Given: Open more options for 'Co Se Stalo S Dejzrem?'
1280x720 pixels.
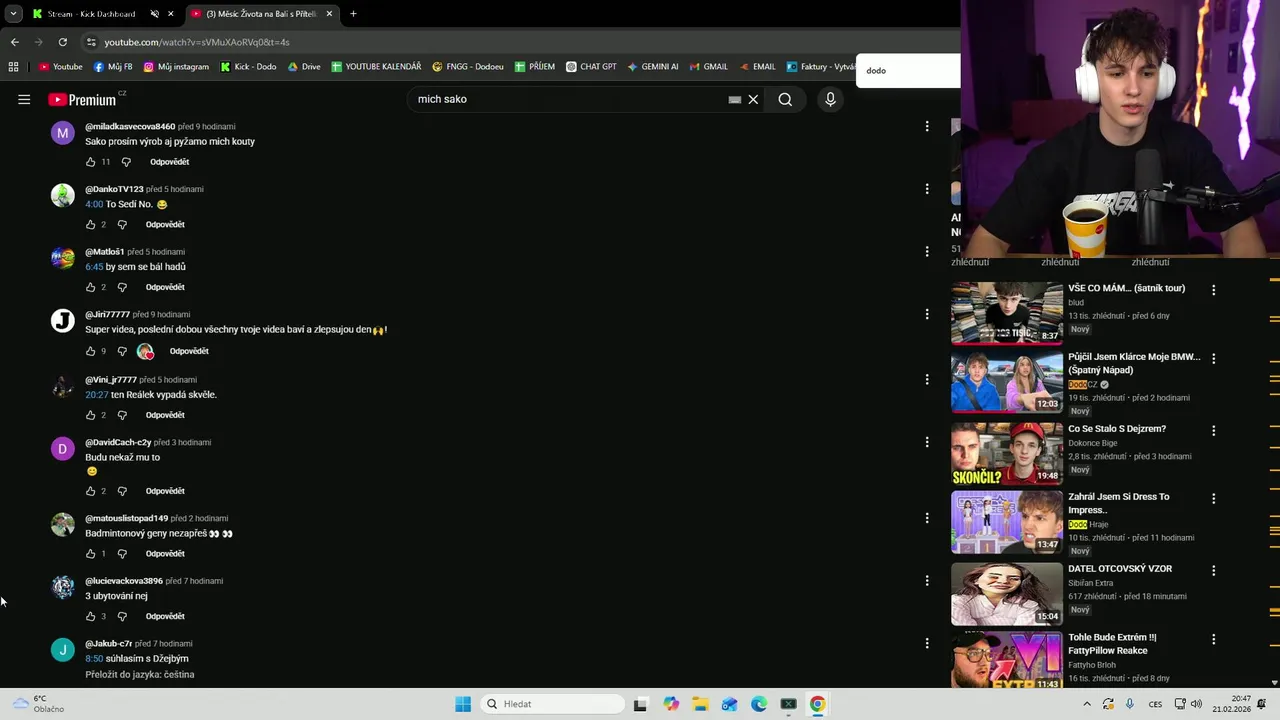Looking at the screenshot, I should pyautogui.click(x=1214, y=431).
